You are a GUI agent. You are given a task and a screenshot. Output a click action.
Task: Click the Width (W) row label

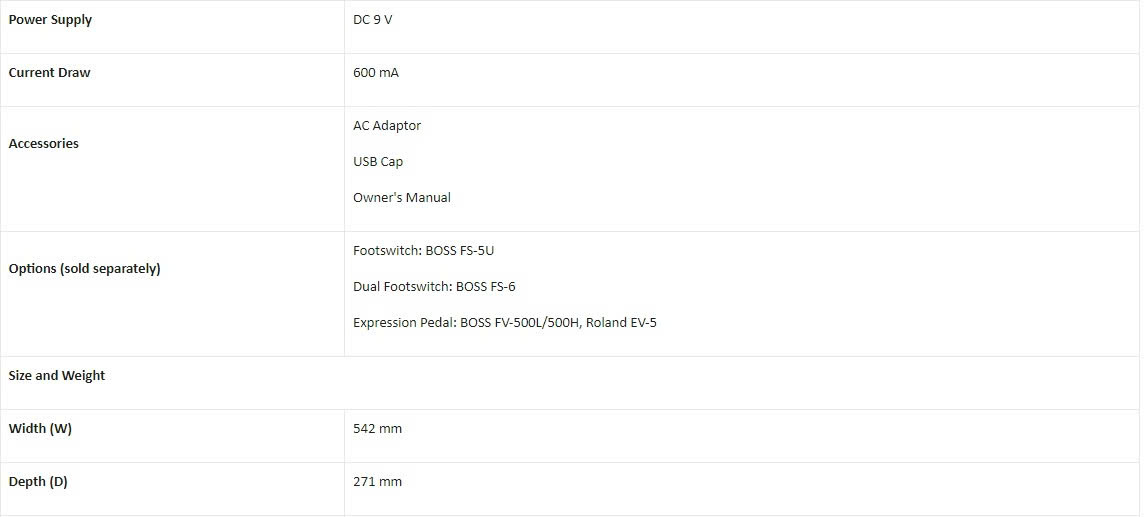click(x=40, y=429)
